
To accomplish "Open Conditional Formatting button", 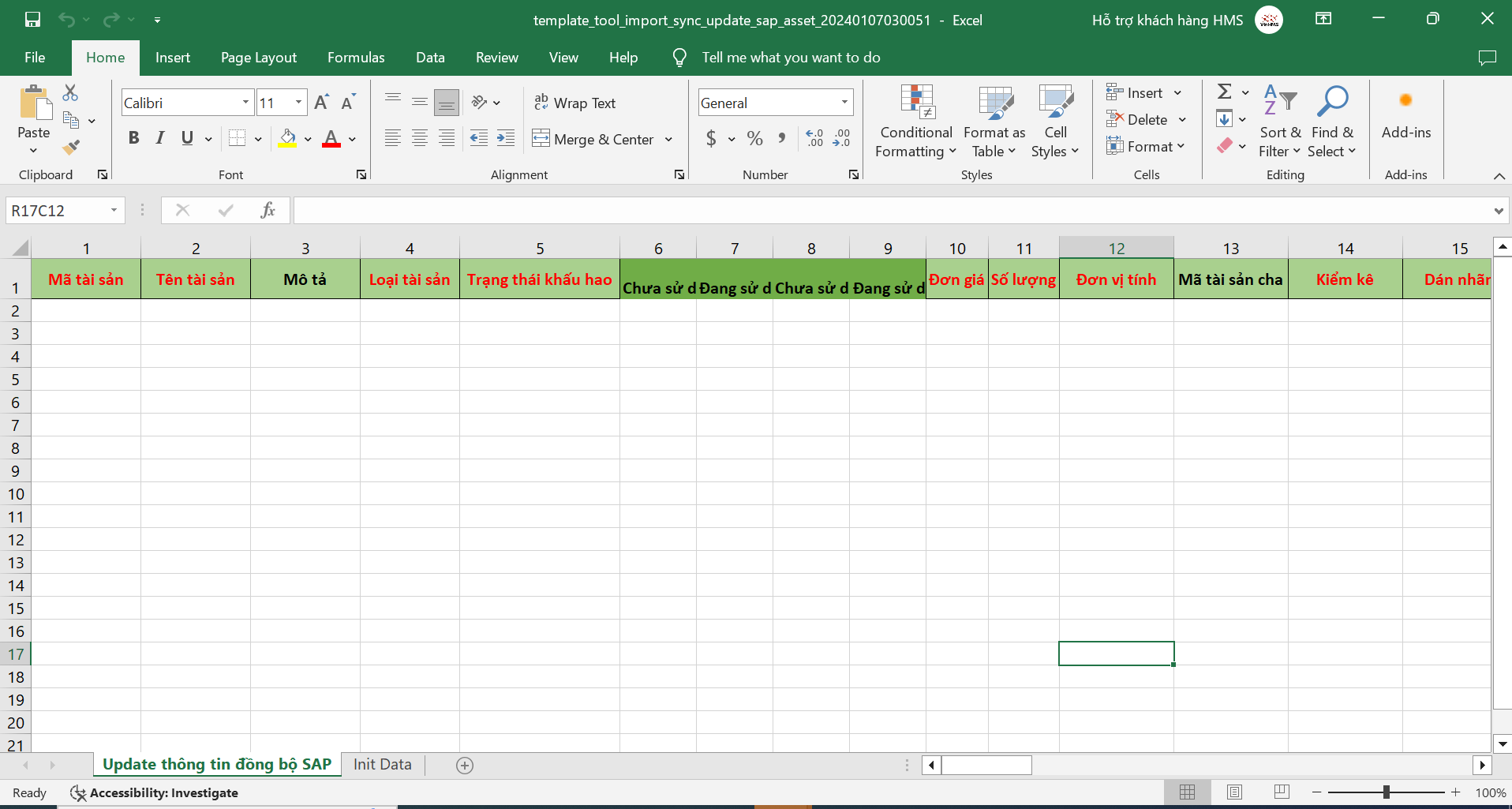I will point(915,122).
